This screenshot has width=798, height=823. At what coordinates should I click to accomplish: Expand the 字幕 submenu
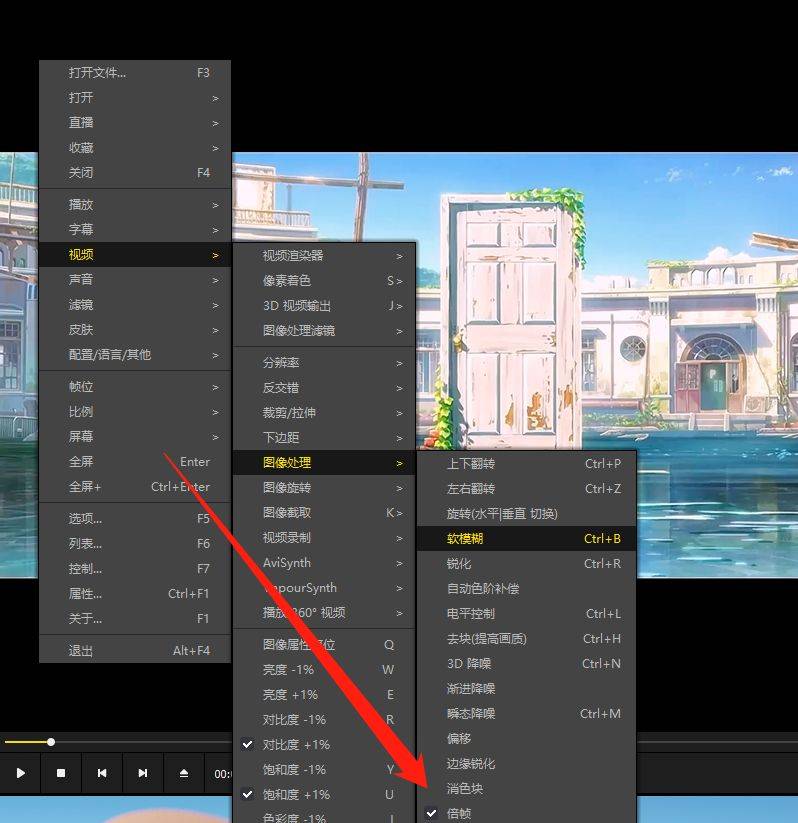tap(135, 230)
